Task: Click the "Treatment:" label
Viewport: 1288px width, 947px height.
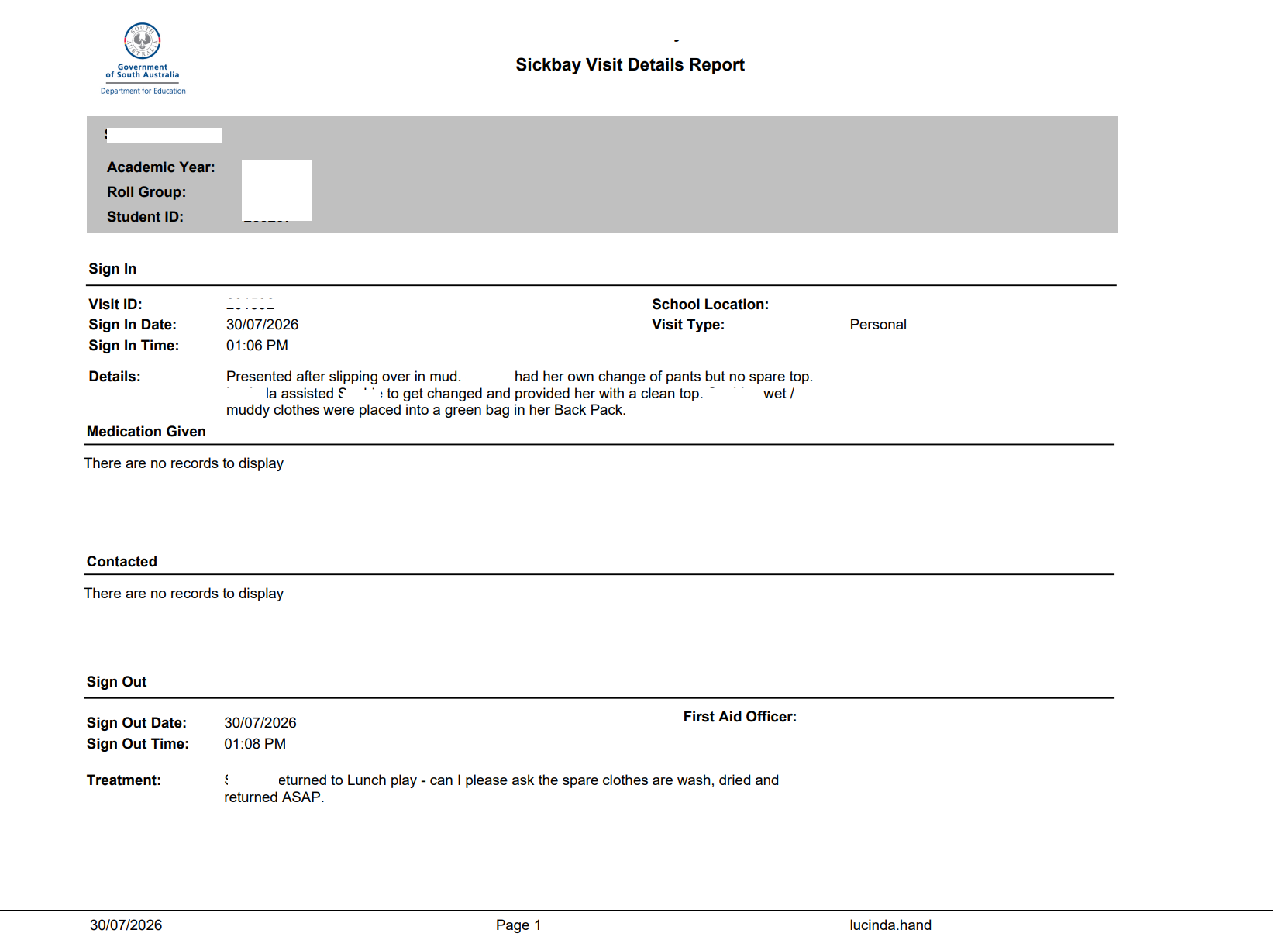Action: click(124, 780)
